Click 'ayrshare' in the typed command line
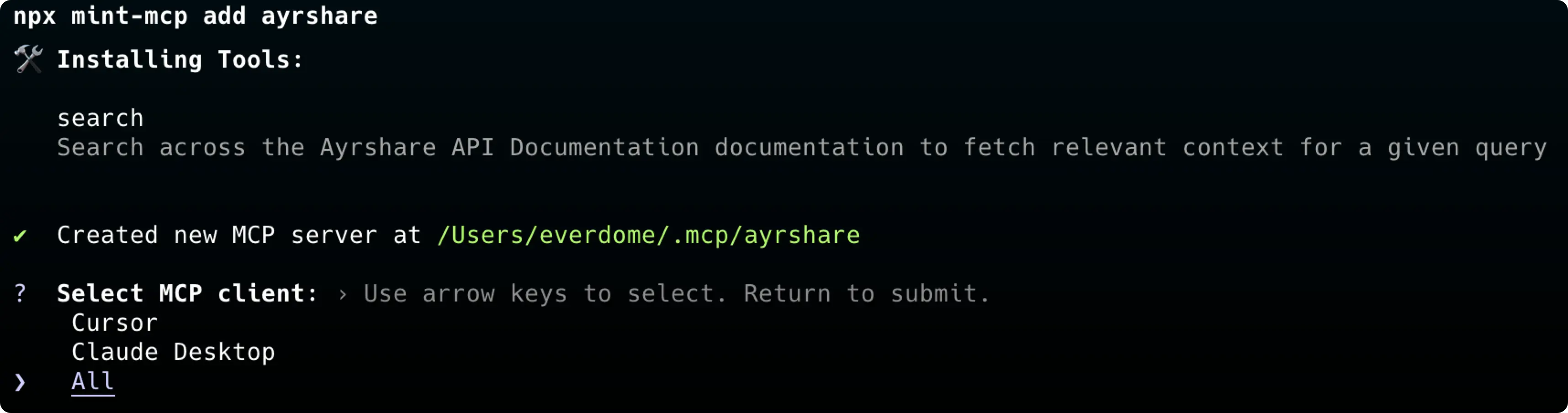The height and width of the screenshot is (413, 1568). 319,16
